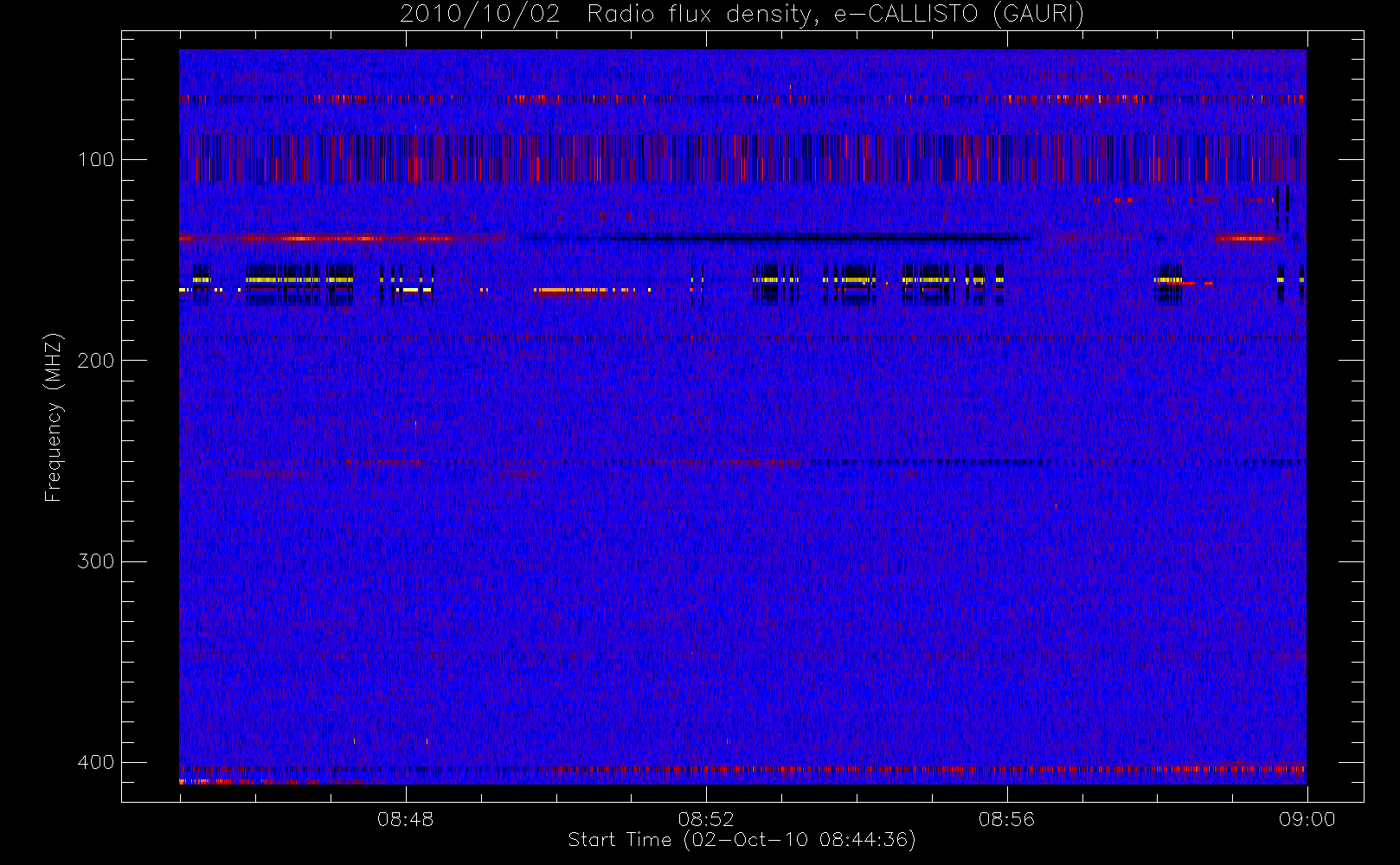This screenshot has width=1400, height=865.
Task: Click the 'Frequency (MHZ)' axis label
Action: coord(54,417)
